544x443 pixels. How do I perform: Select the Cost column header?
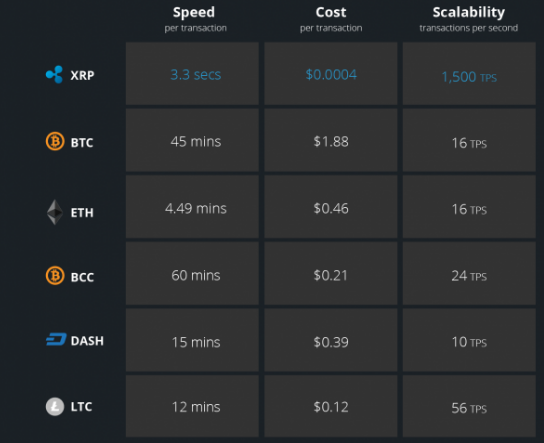331,19
